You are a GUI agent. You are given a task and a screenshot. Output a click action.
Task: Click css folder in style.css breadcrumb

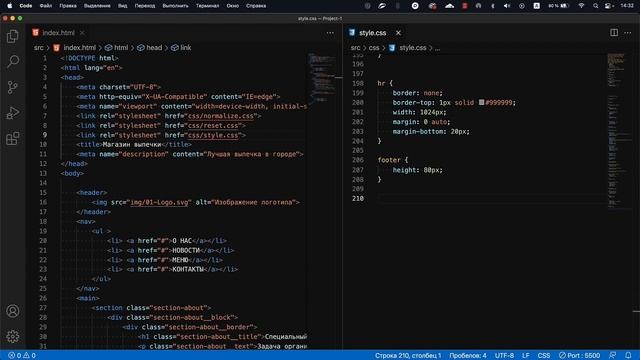click(x=374, y=48)
